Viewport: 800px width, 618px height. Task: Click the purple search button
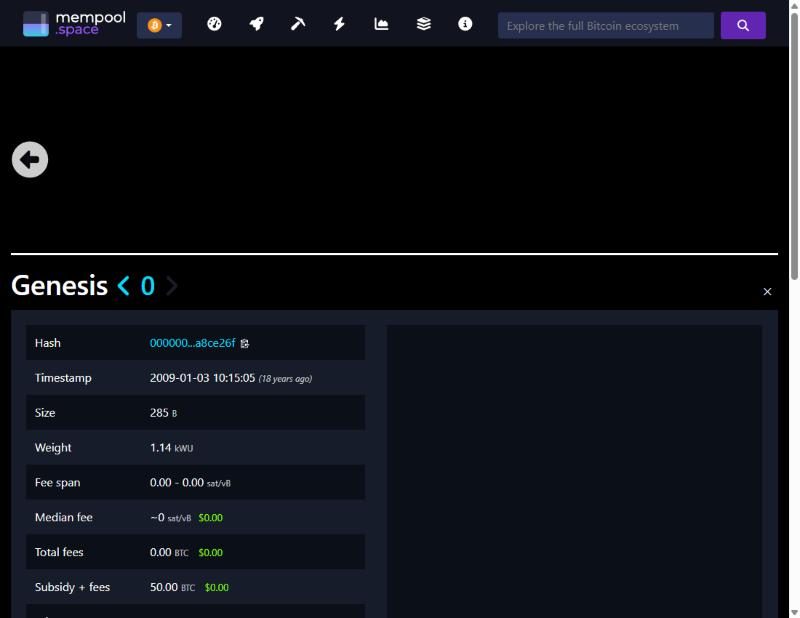coord(743,26)
